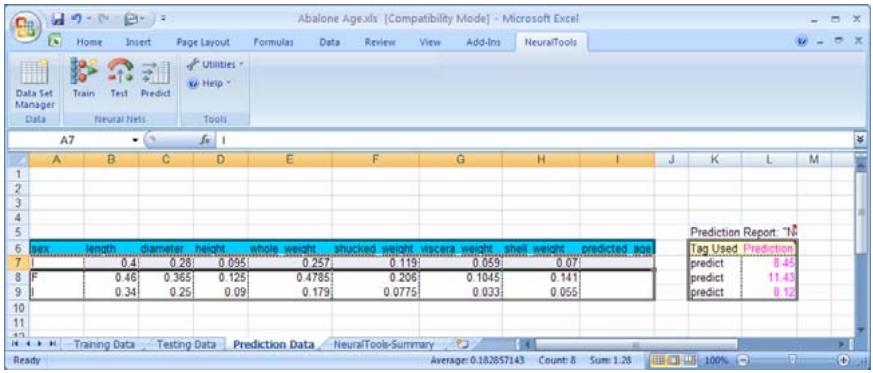Screen dimensions: 873x373
Task: Expand the formula bar
Action: point(860,141)
